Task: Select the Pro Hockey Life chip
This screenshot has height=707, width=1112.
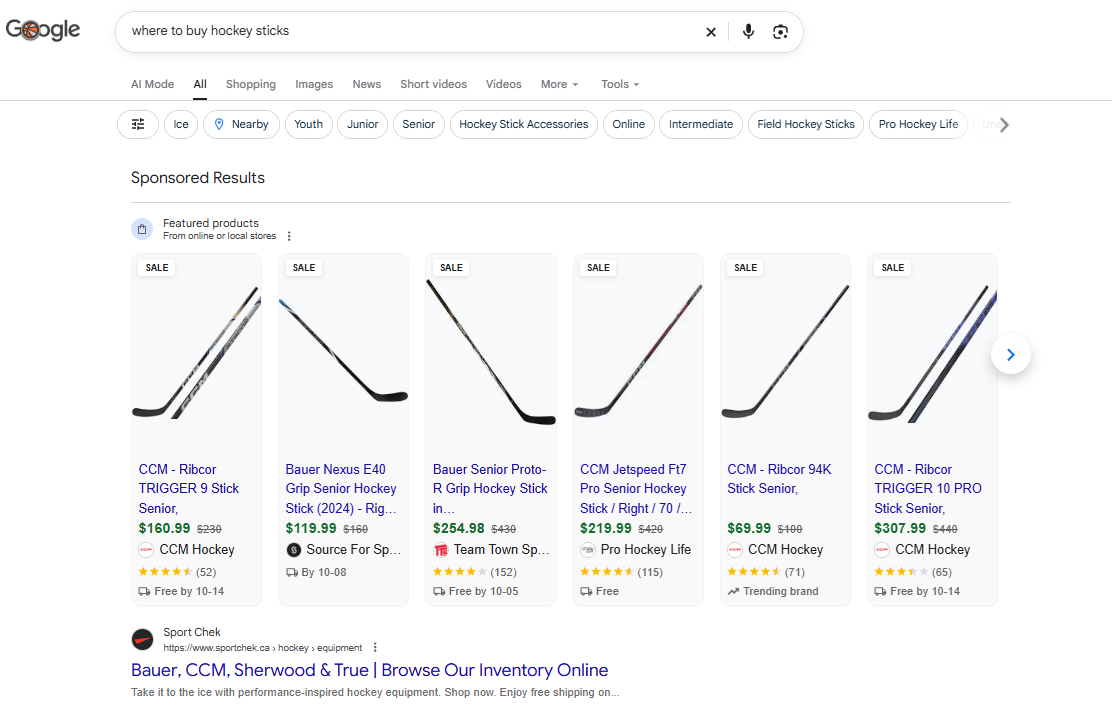Action: pos(918,124)
